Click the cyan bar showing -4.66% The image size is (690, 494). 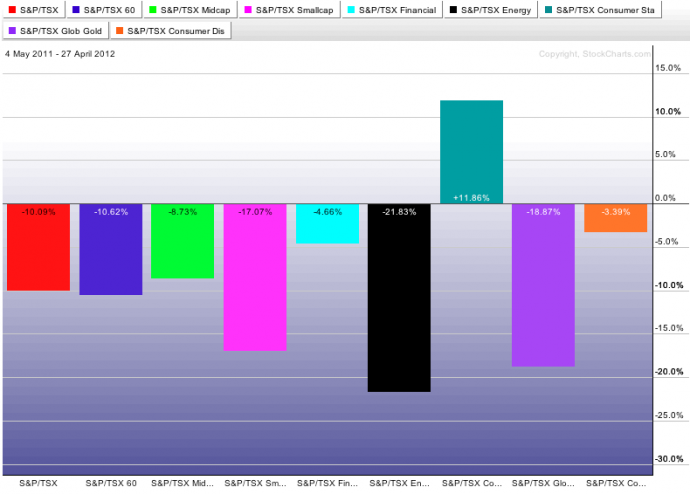click(327, 225)
